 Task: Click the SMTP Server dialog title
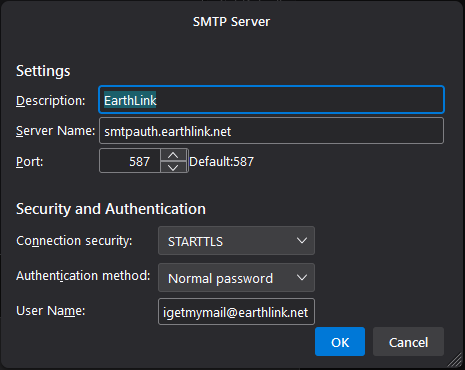(x=231, y=22)
